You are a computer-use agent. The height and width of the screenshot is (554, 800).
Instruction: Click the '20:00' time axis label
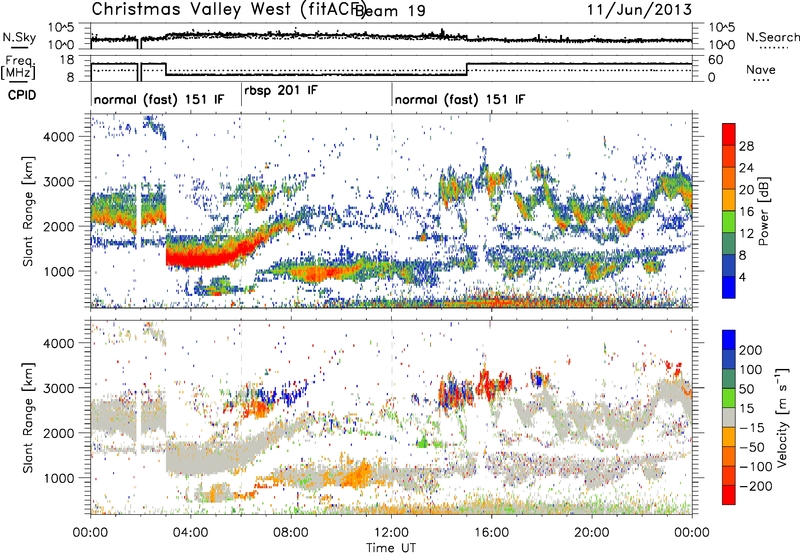point(591,533)
